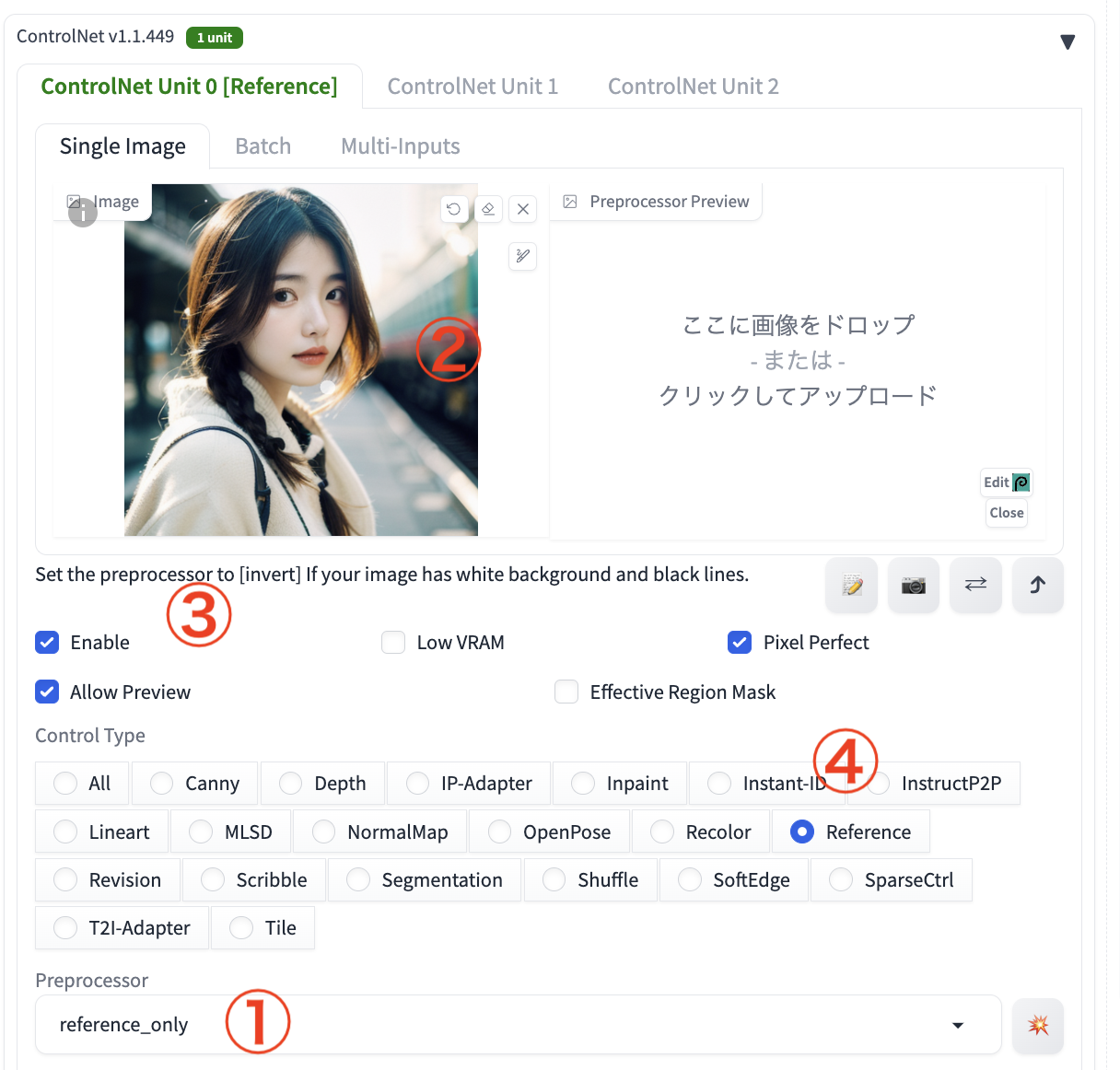Screen dimensions: 1120x1070
Task: Click the Edit in Photopea button
Action: pyautogui.click(x=1006, y=482)
